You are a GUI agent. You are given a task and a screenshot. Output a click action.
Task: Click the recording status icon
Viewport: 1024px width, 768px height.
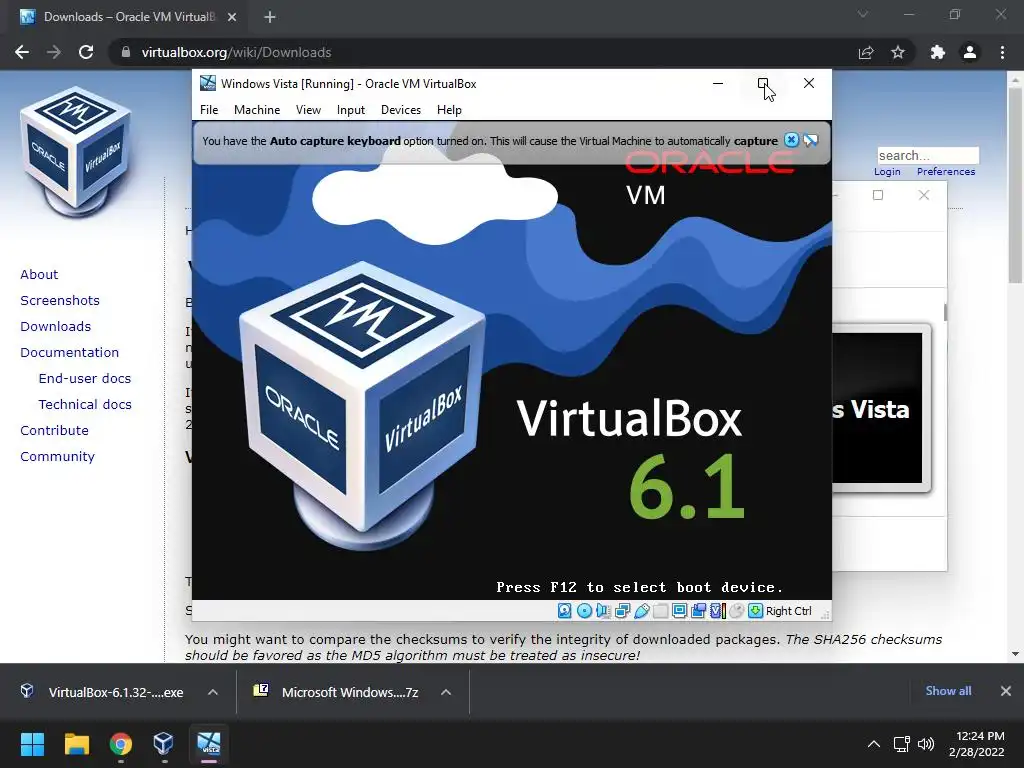698,611
